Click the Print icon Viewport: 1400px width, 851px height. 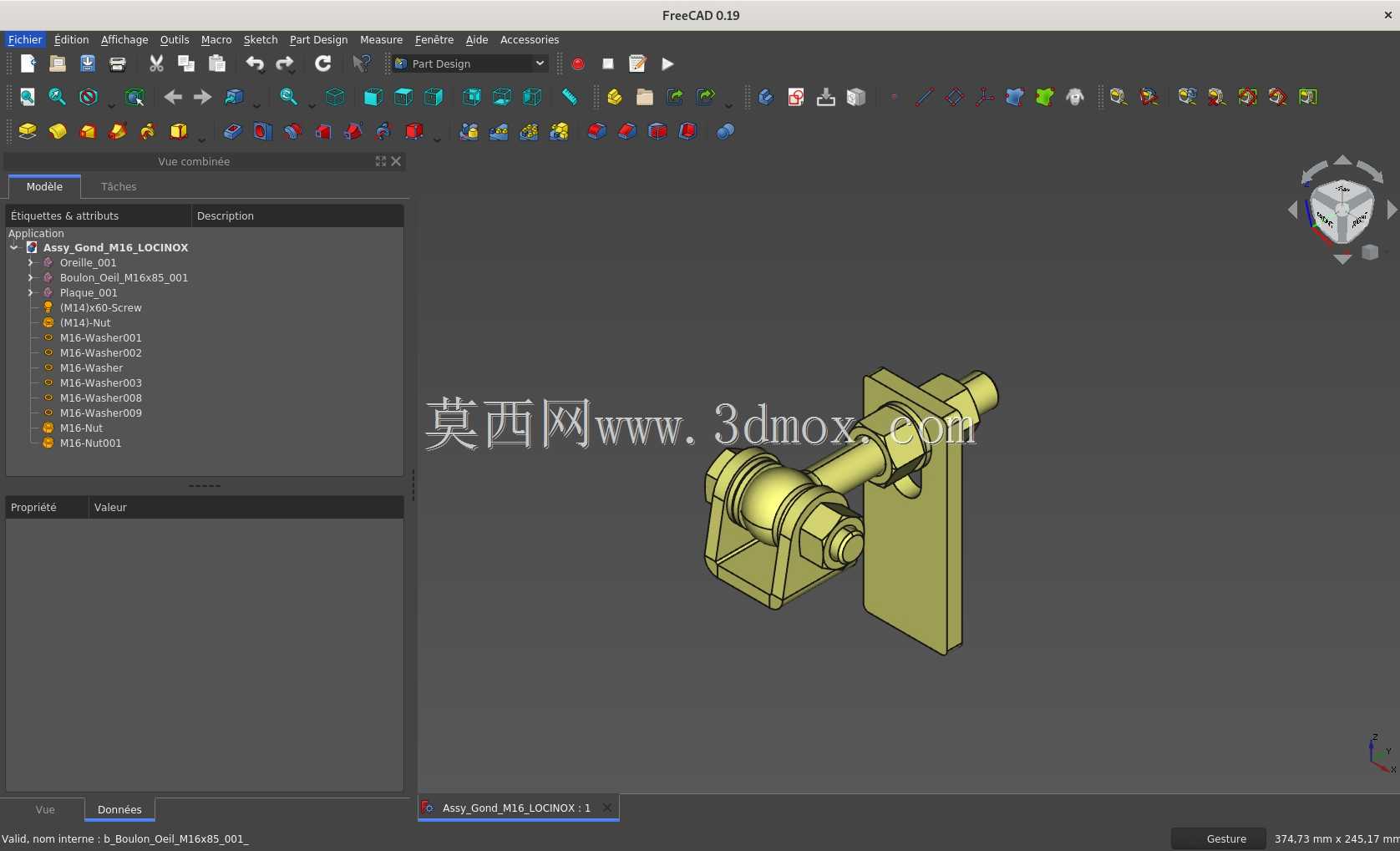(118, 63)
